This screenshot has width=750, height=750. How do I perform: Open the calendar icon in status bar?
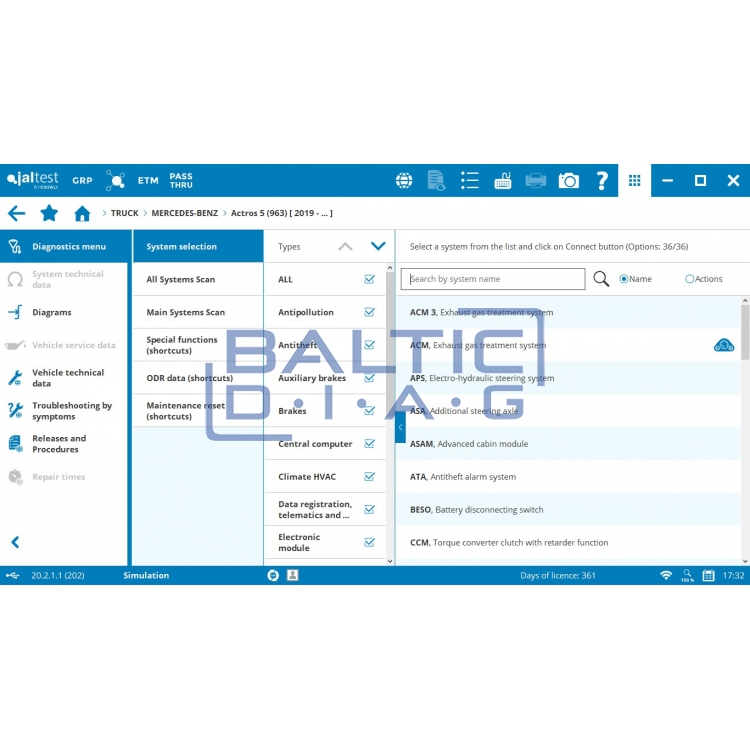tap(708, 575)
